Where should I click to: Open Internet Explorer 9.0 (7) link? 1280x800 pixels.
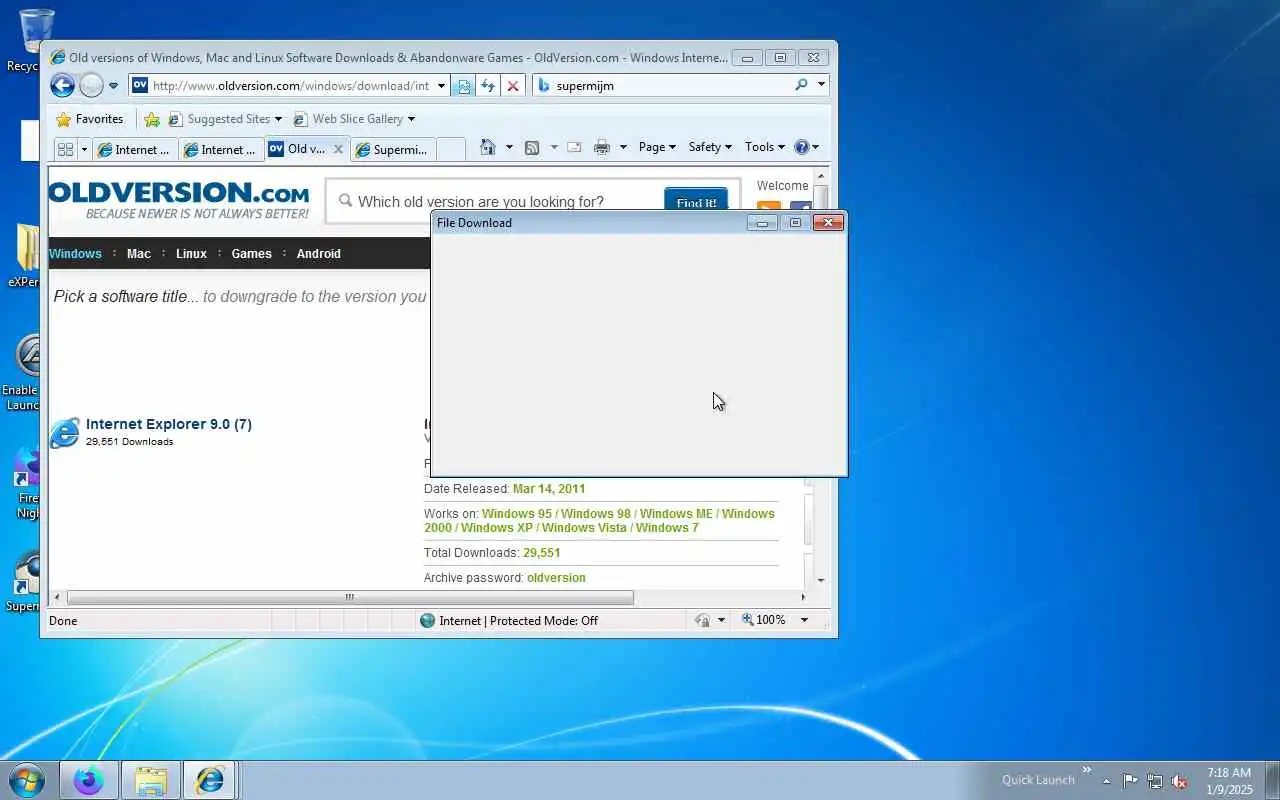(x=169, y=424)
